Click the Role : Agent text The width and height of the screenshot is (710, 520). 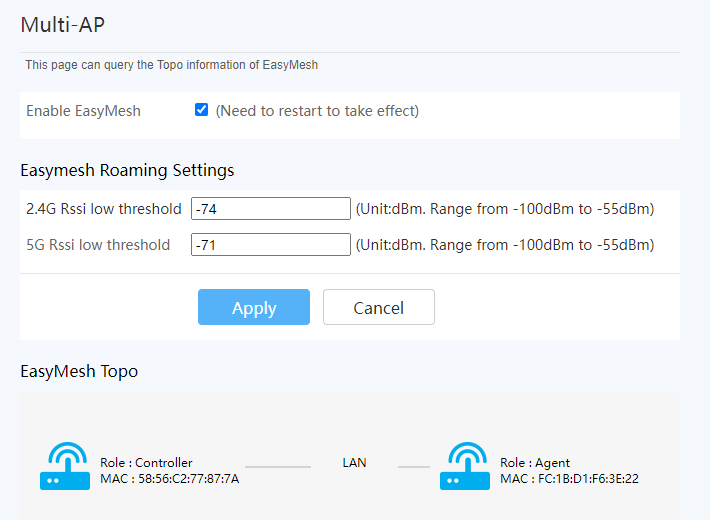(535, 462)
